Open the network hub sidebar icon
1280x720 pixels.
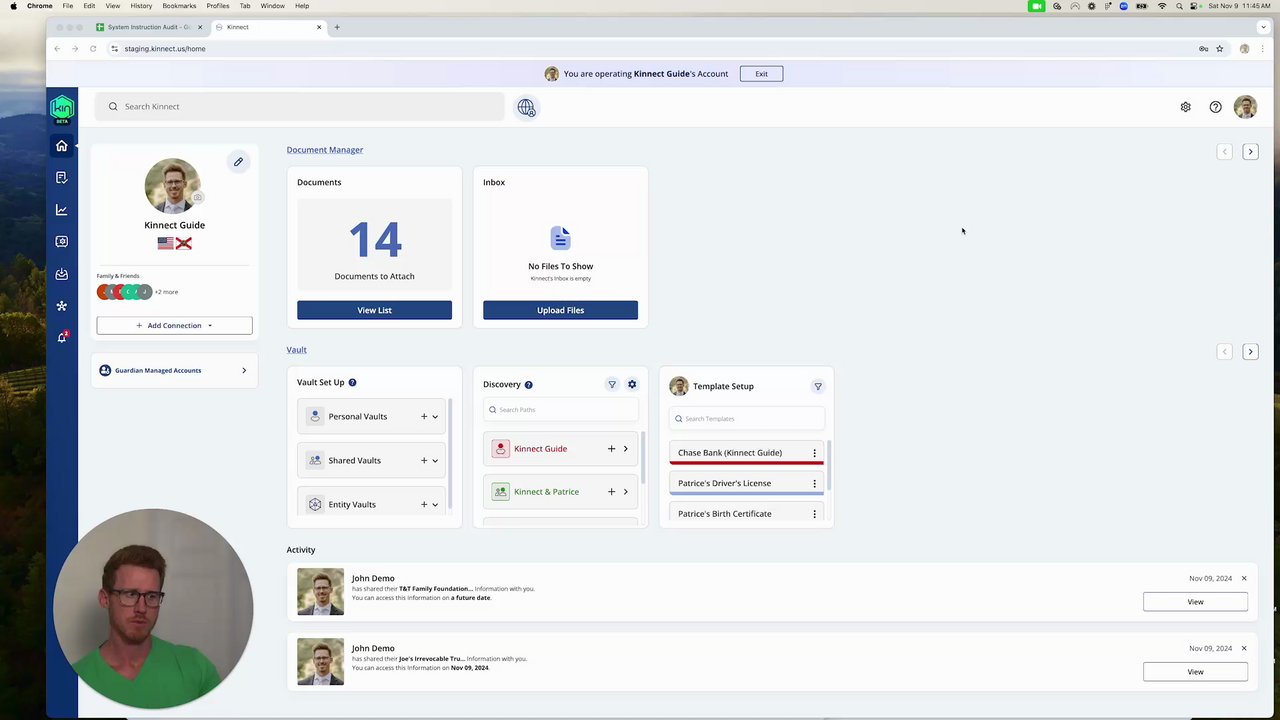(x=61, y=306)
